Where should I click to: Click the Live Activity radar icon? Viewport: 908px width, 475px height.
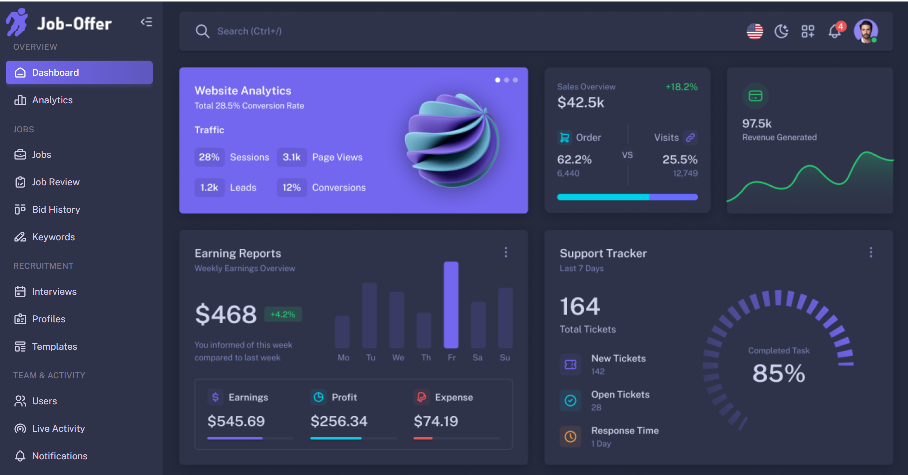[20, 429]
